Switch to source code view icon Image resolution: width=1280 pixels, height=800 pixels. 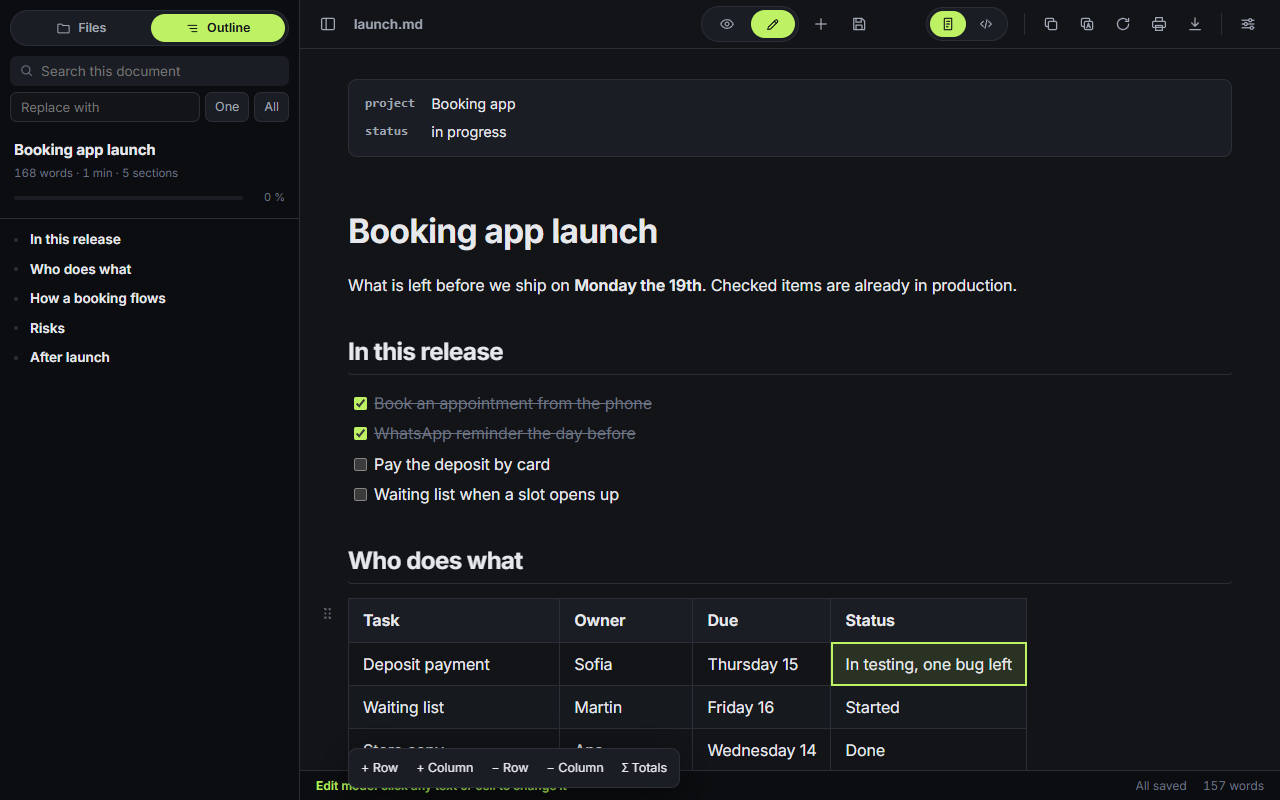coord(986,24)
